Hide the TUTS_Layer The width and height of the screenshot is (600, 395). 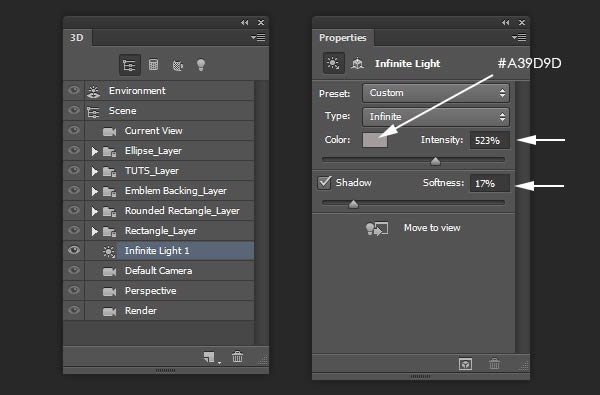(74, 170)
